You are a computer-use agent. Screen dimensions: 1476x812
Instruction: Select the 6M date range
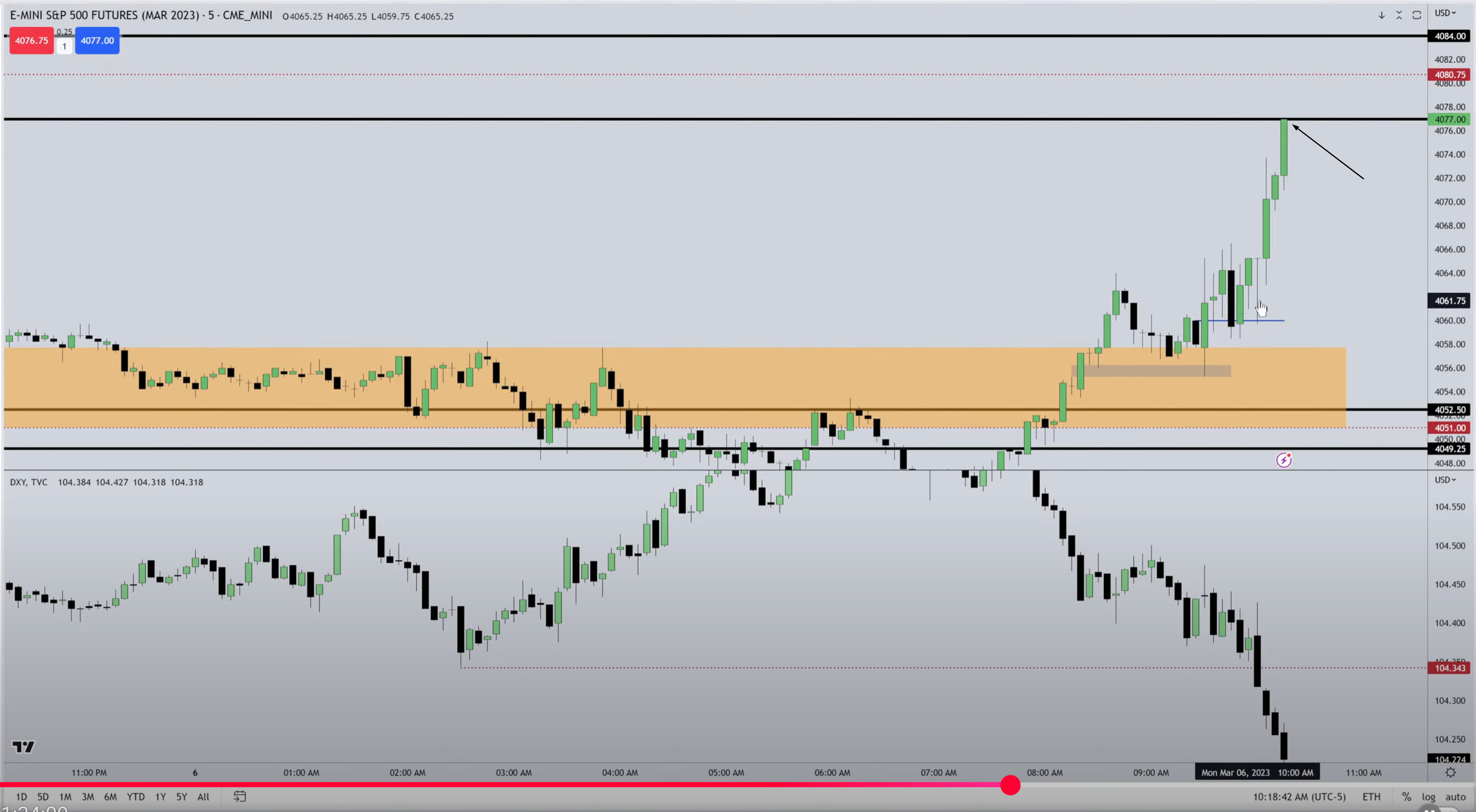click(x=111, y=797)
